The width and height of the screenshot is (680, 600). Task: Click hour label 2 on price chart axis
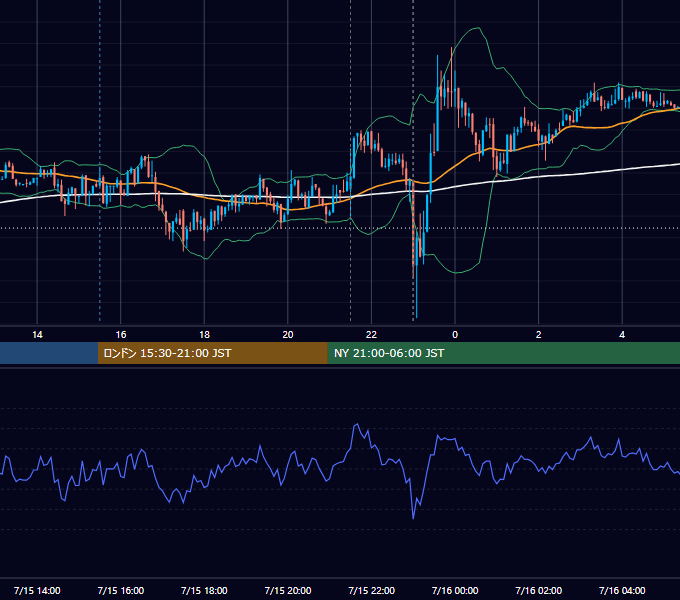coord(539,335)
